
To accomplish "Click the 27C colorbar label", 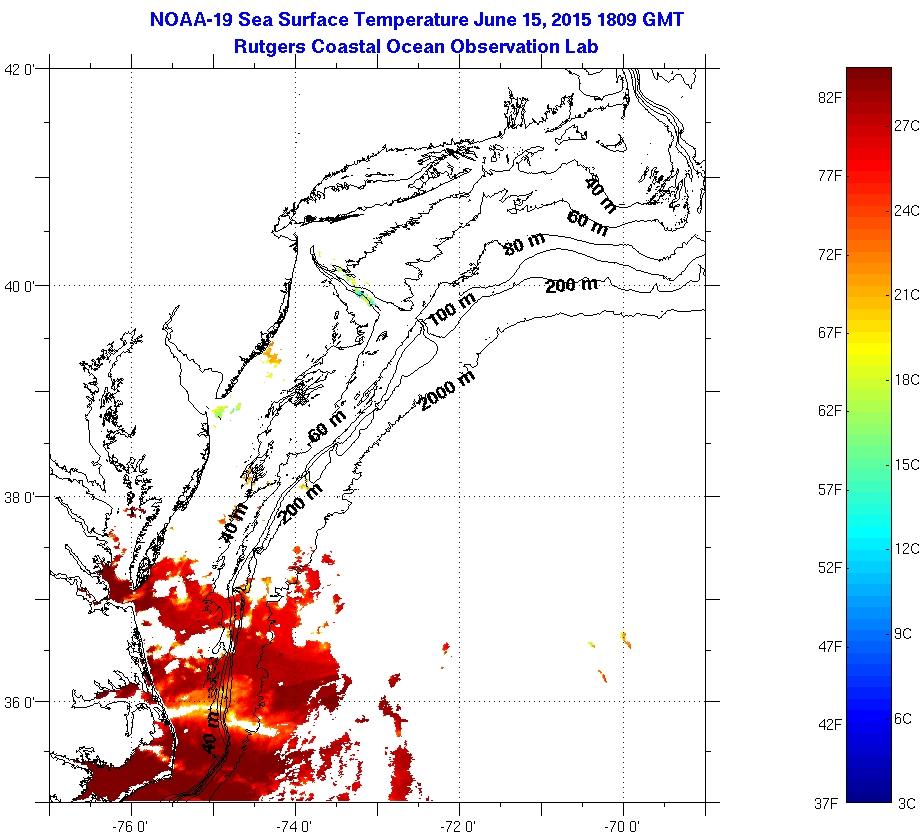I will click(907, 126).
